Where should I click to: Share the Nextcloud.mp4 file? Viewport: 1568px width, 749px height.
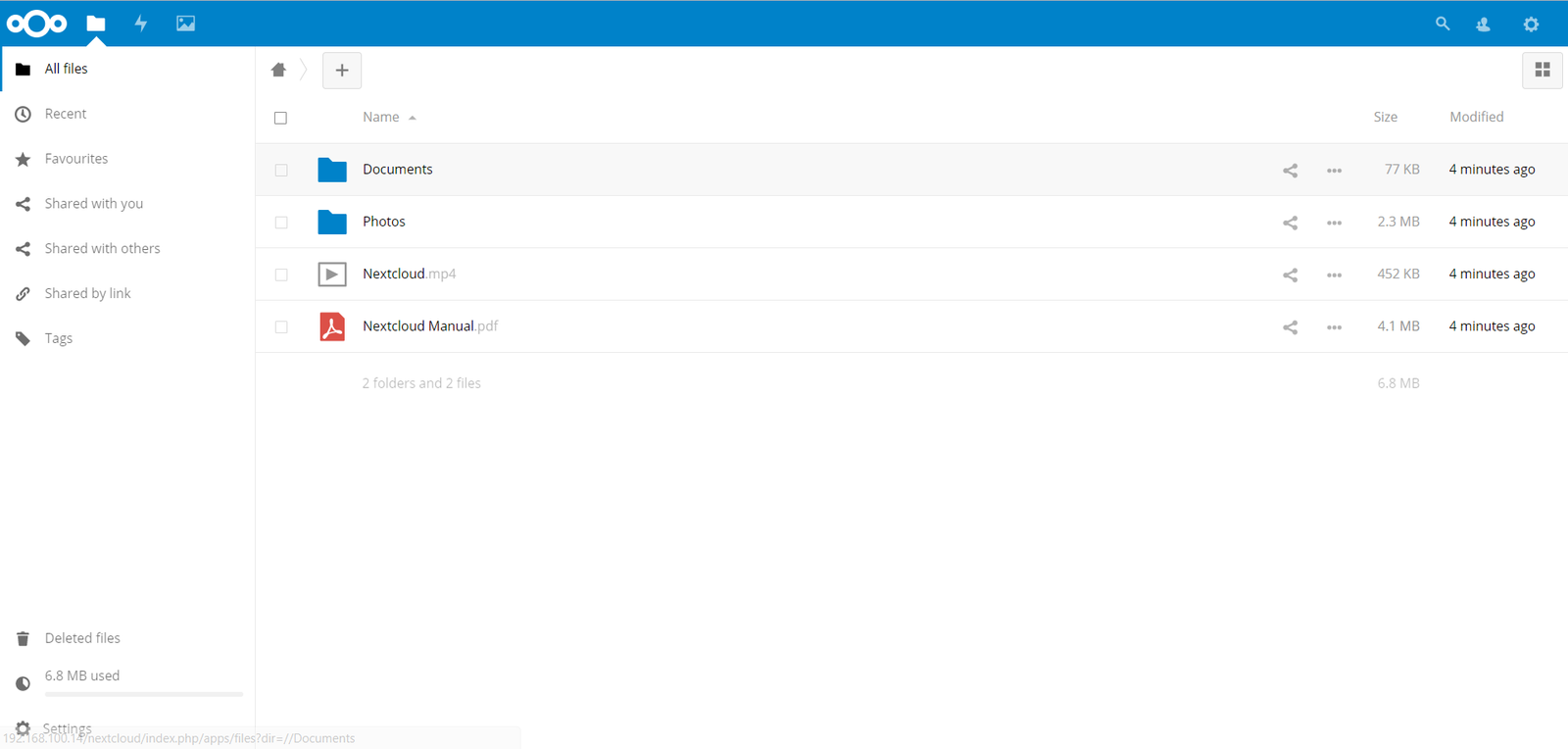click(1290, 275)
